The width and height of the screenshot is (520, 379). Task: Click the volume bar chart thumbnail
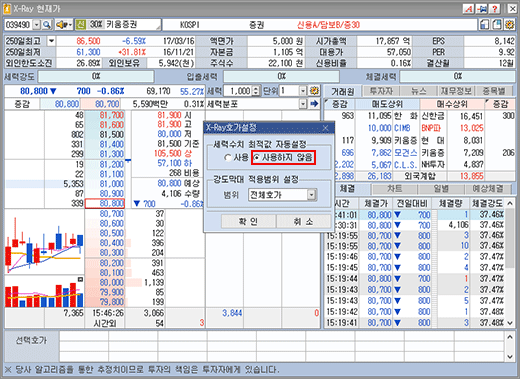(x=44, y=291)
